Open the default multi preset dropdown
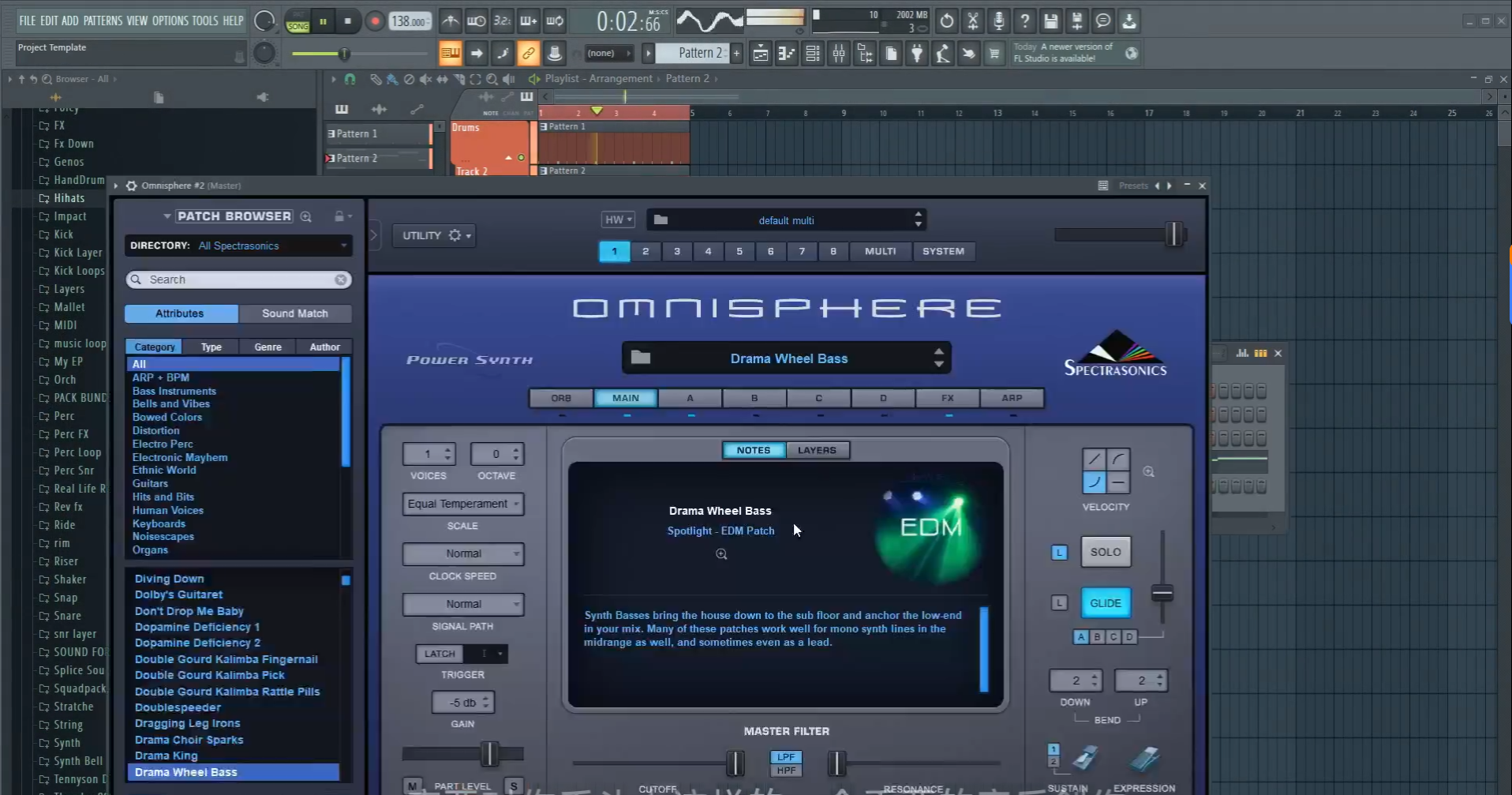Screen dimensions: 1512x795 (787, 220)
